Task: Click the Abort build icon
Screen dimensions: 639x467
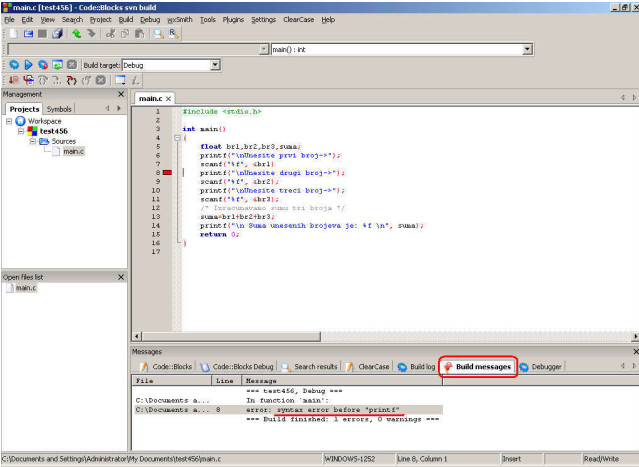Action: pyautogui.click(x=71, y=65)
